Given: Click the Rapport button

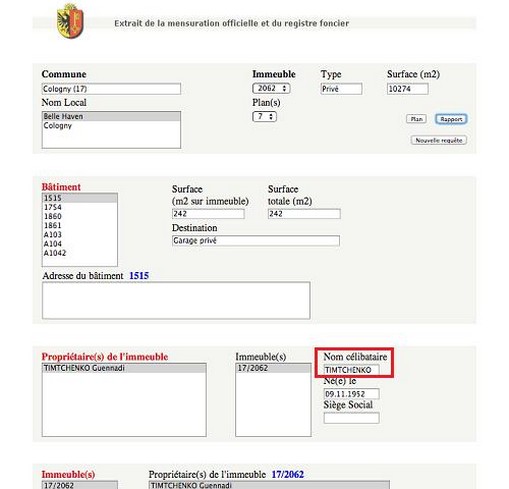Looking at the screenshot, I should tap(451, 119).
